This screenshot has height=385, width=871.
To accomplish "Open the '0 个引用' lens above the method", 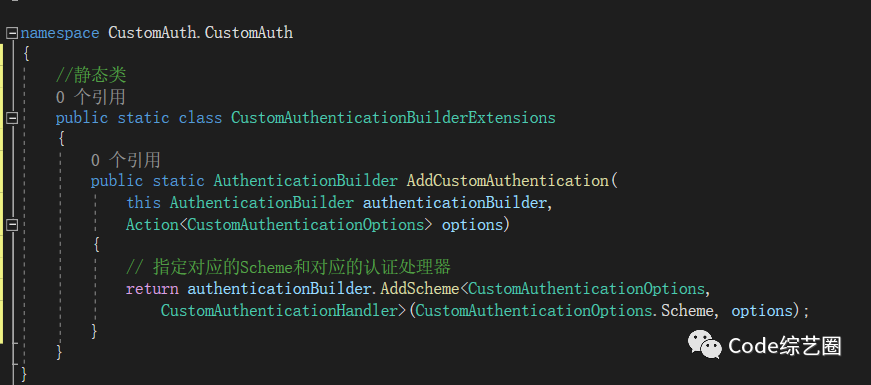I will point(126,161).
